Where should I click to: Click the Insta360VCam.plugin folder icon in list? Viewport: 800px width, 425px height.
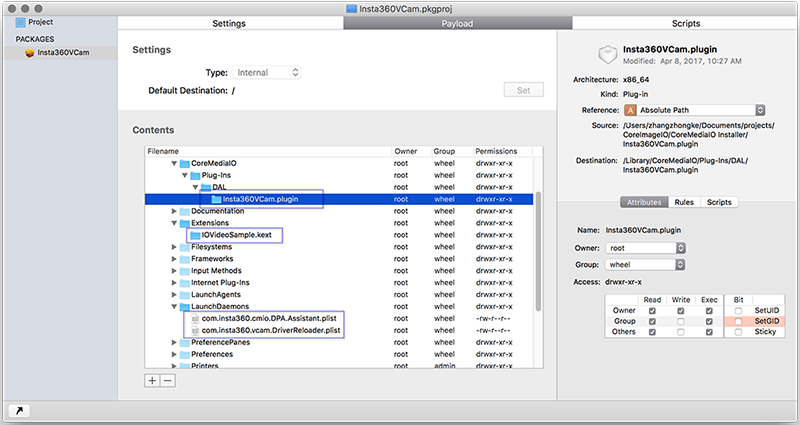[x=216, y=199]
